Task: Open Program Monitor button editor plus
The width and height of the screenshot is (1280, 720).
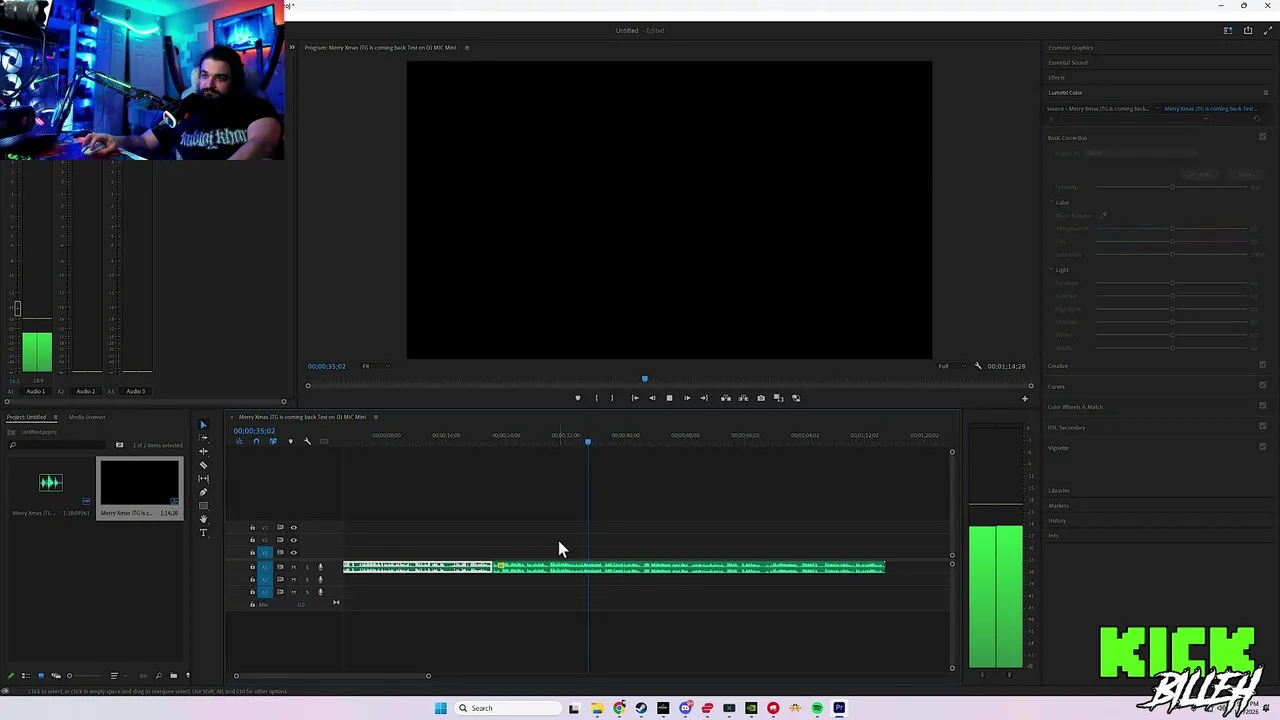Action: (1024, 399)
